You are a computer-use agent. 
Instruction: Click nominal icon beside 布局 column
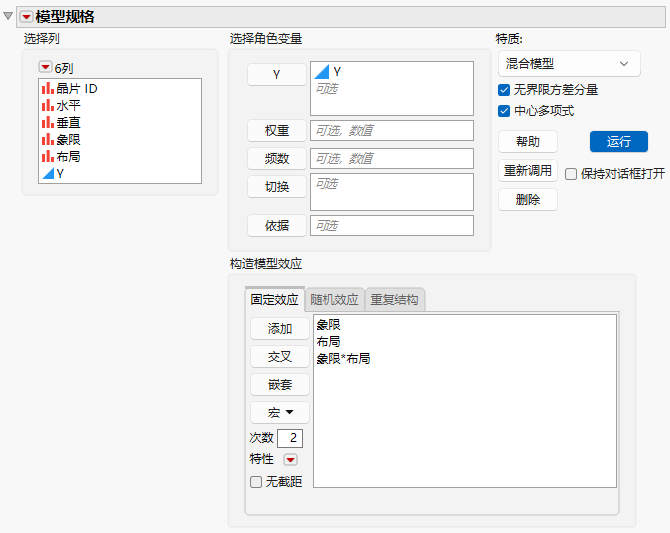(48, 156)
